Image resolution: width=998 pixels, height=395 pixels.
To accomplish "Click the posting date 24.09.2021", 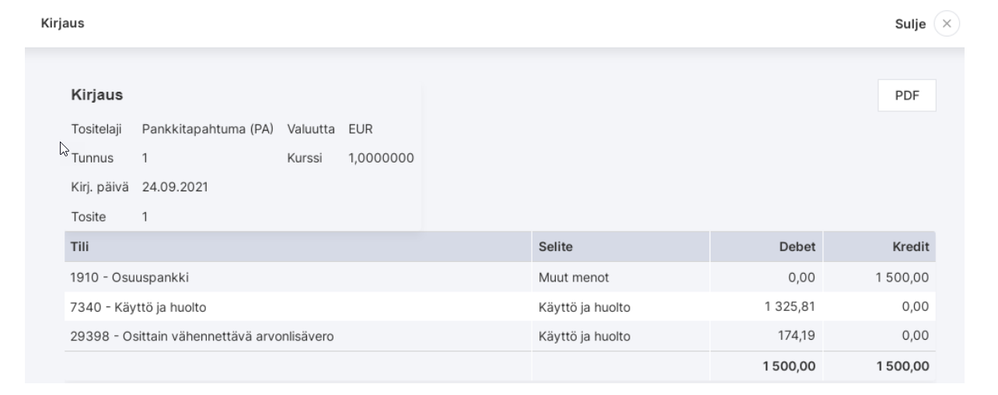I will pyautogui.click(x=175, y=187).
